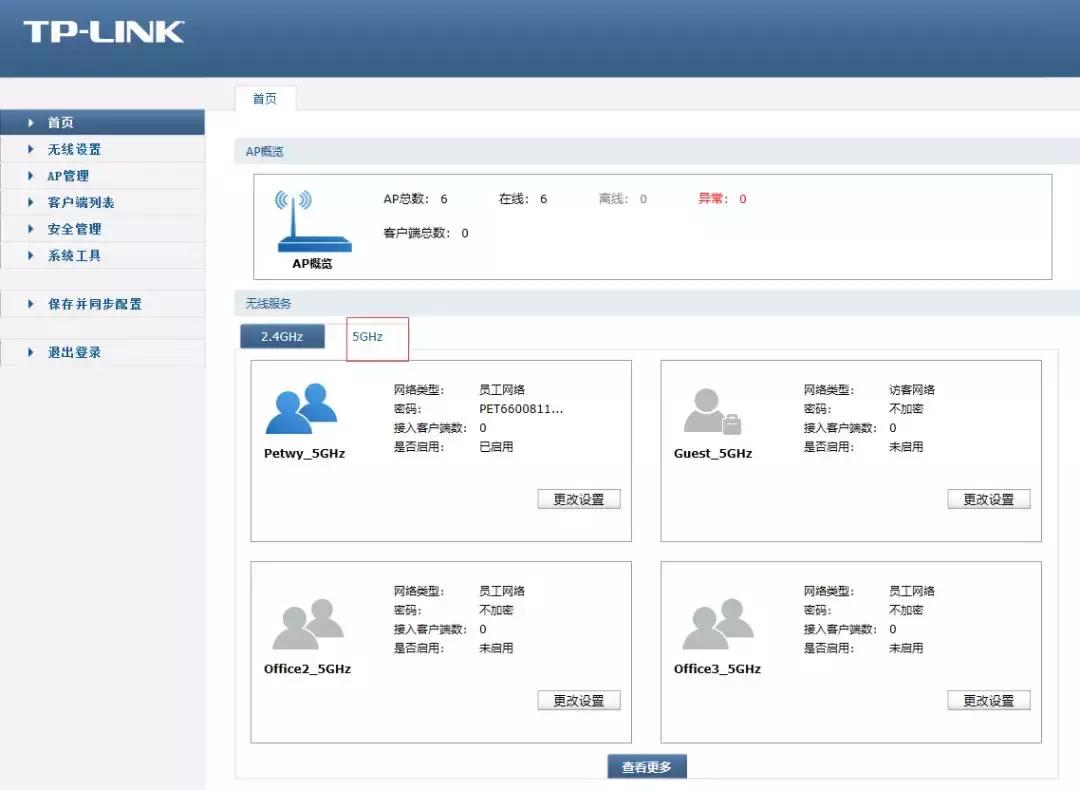1080x790 pixels.
Task: Click the 不加密 password value of Office2_5GHz
Action: (x=496, y=610)
